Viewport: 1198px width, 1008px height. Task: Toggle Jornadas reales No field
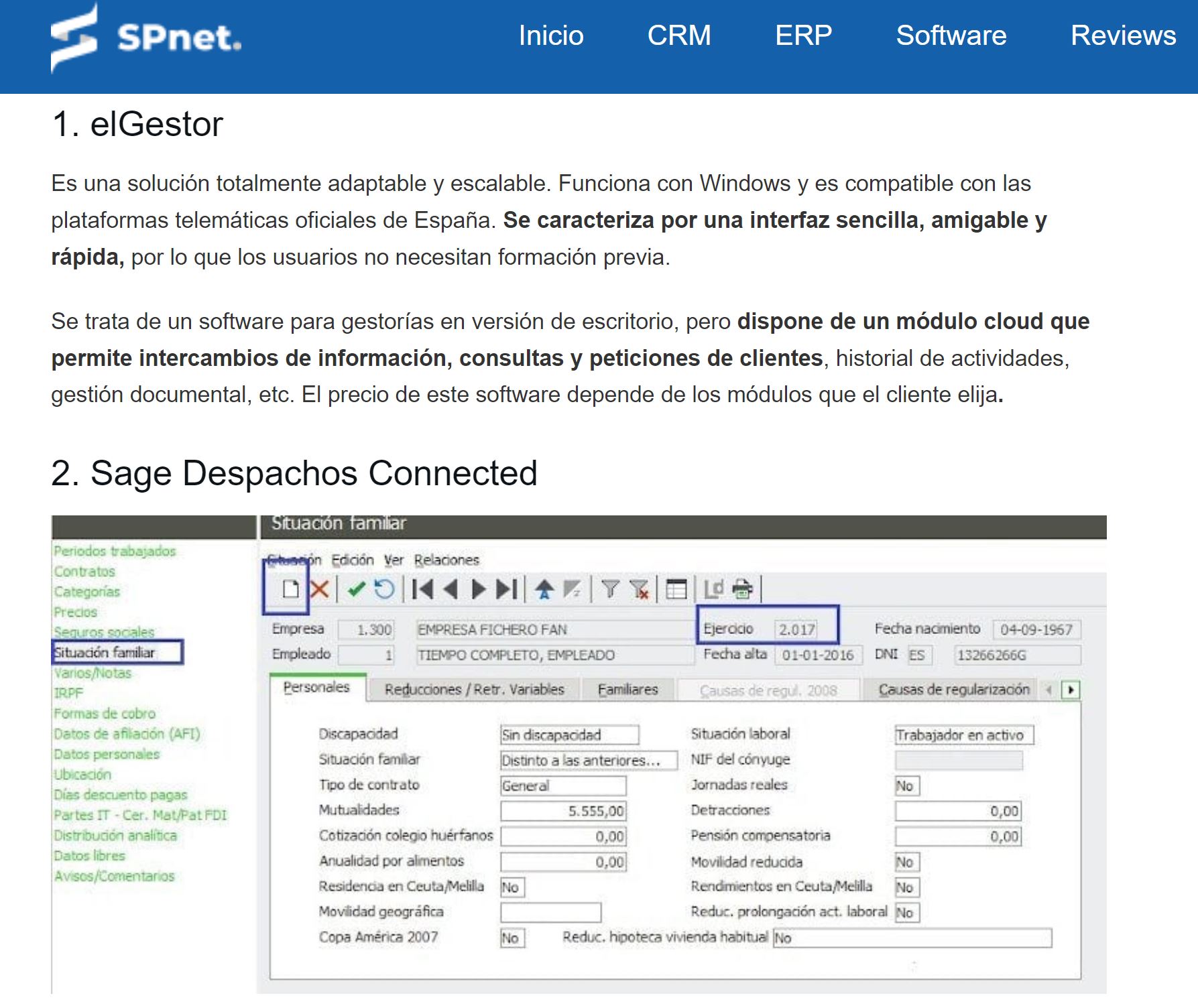coord(907,785)
